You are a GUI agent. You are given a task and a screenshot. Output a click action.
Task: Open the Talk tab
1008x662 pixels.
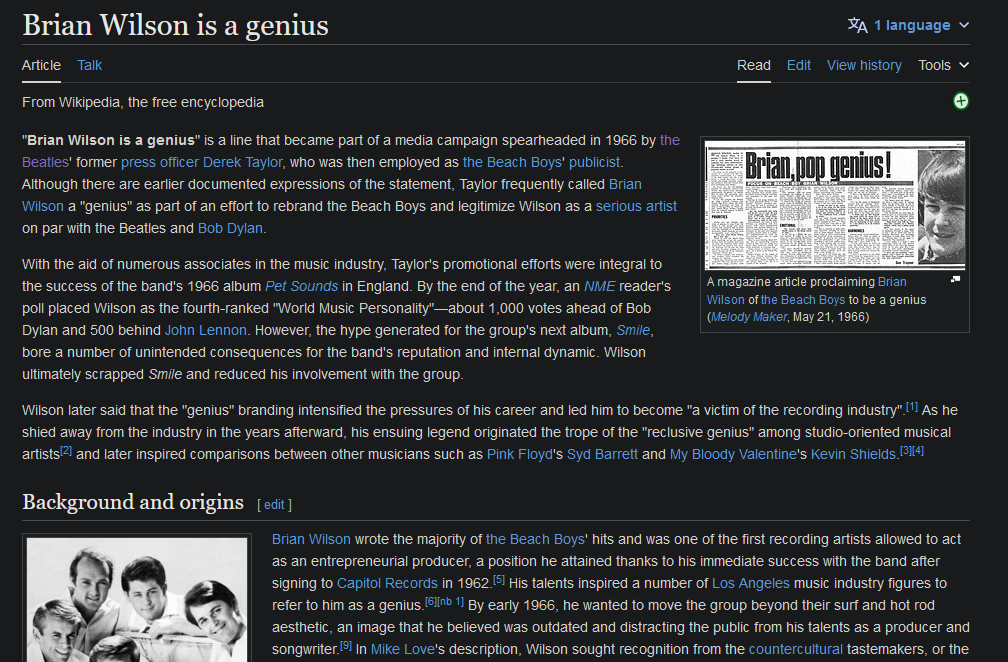(89, 65)
